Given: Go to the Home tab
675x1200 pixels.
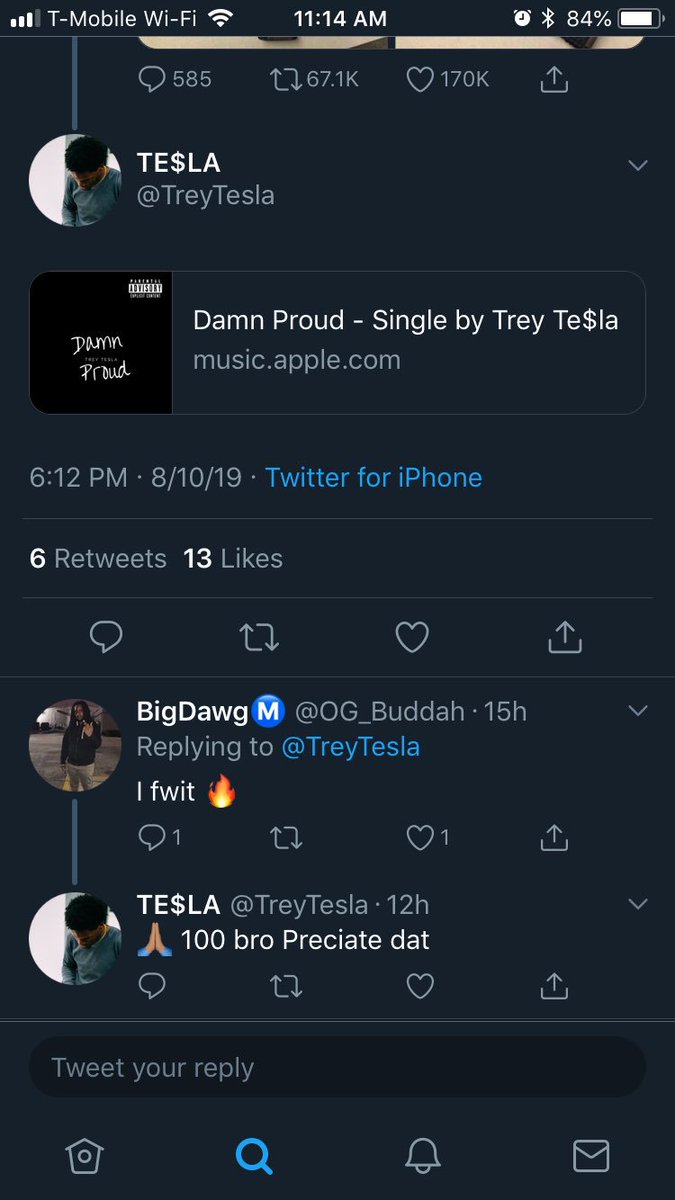Looking at the screenshot, I should [84, 1156].
